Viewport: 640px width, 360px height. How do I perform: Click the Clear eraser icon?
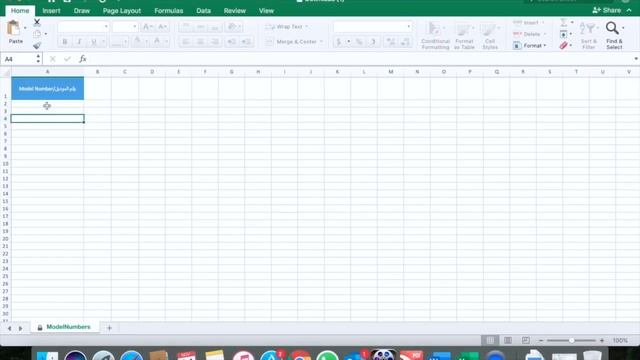click(564, 46)
